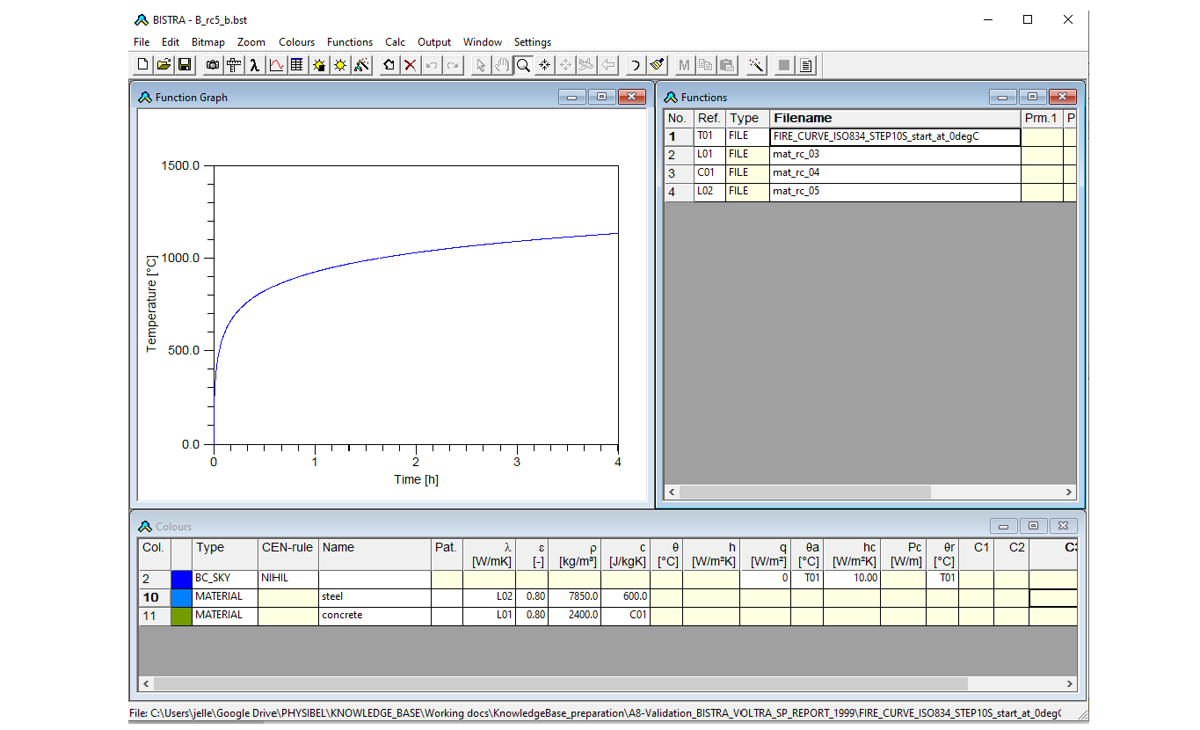
Task: Open the Window menu
Action: coord(482,42)
